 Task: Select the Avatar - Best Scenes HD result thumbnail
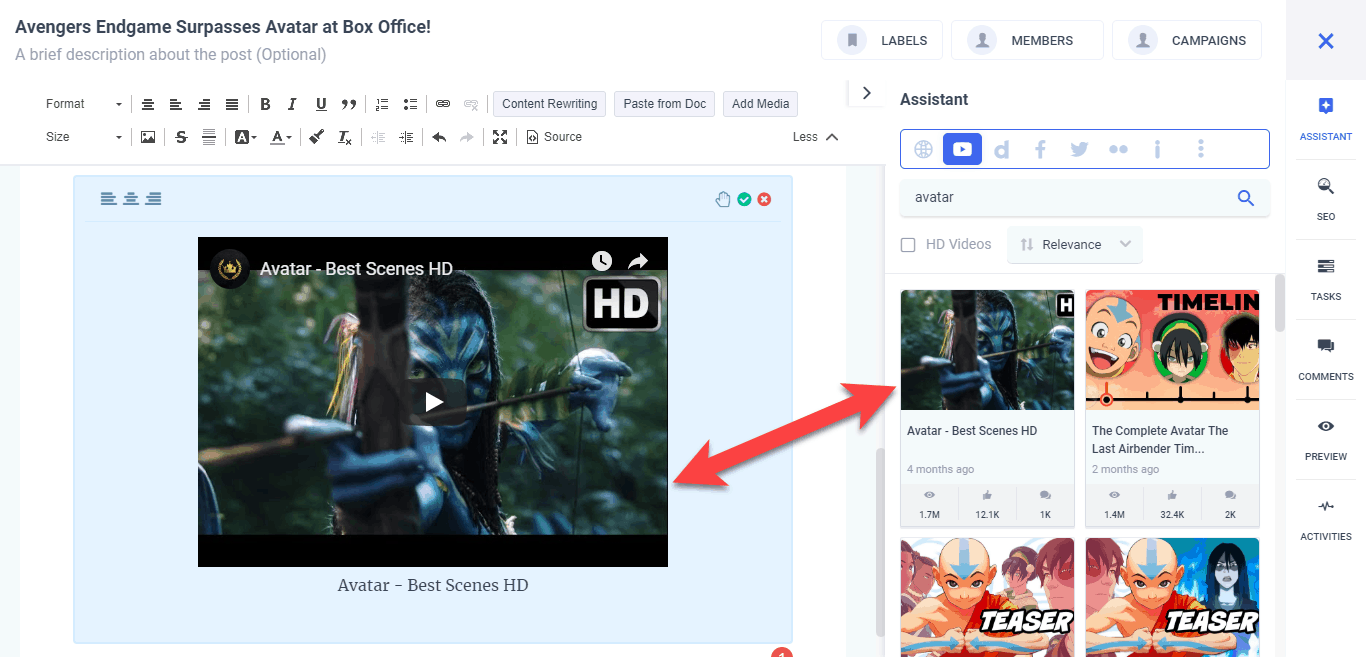pos(987,350)
